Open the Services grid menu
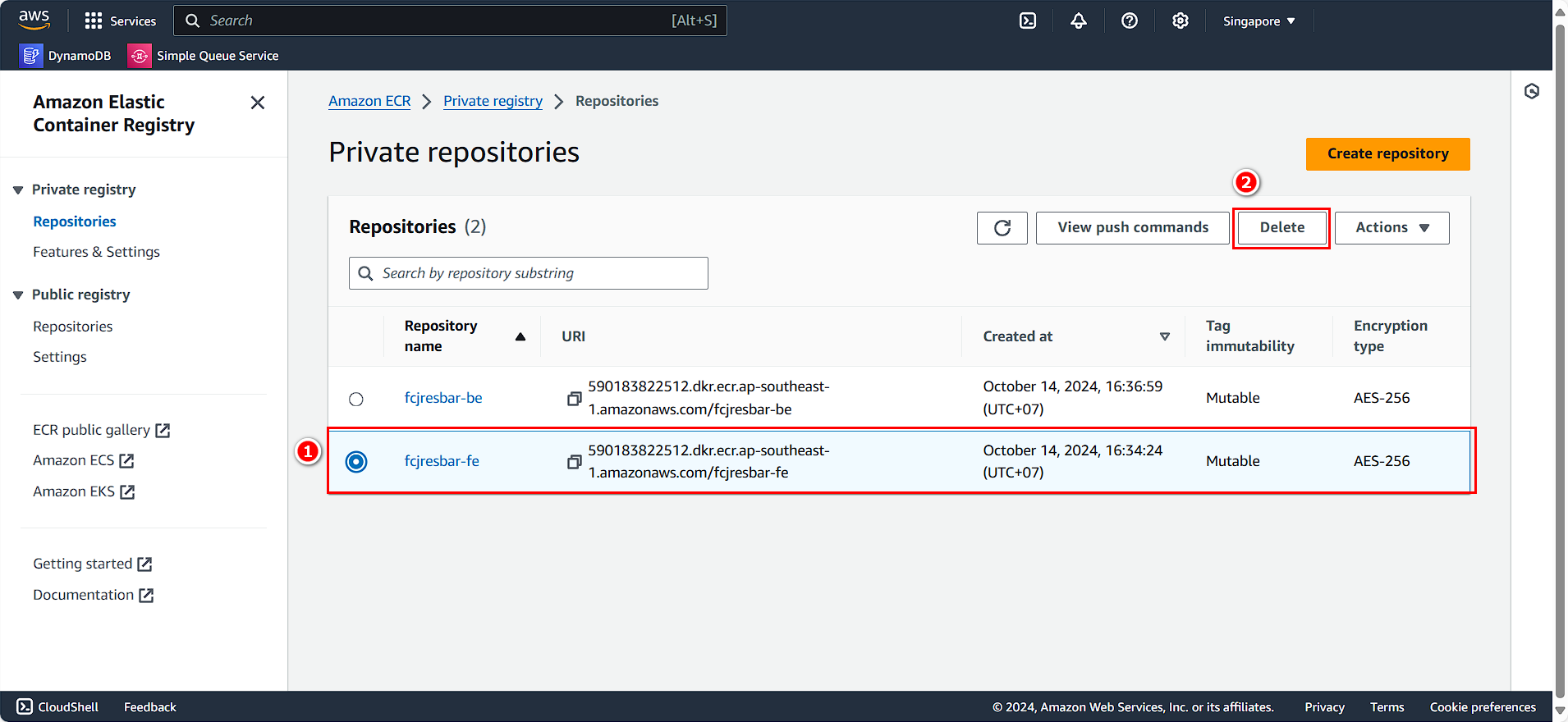The height and width of the screenshot is (722, 1568). 120,21
